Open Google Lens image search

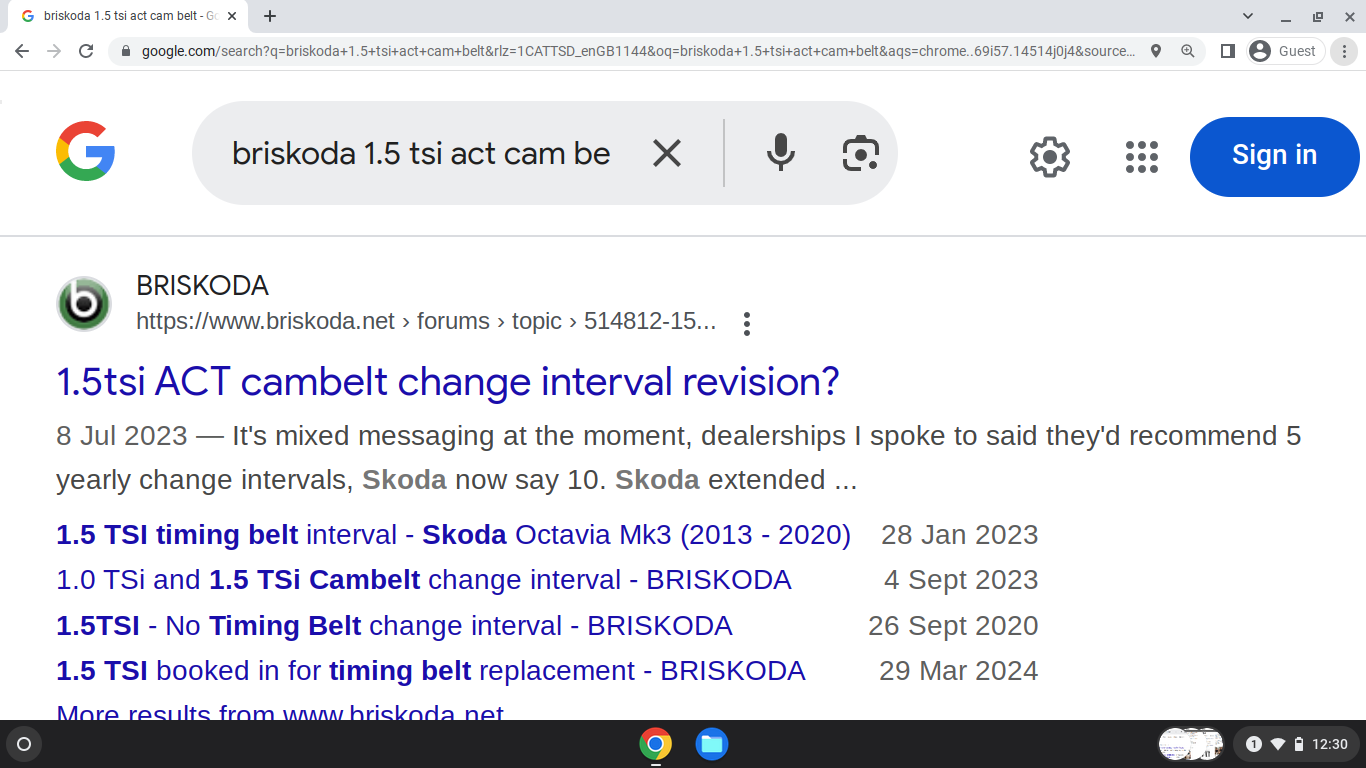tap(860, 153)
